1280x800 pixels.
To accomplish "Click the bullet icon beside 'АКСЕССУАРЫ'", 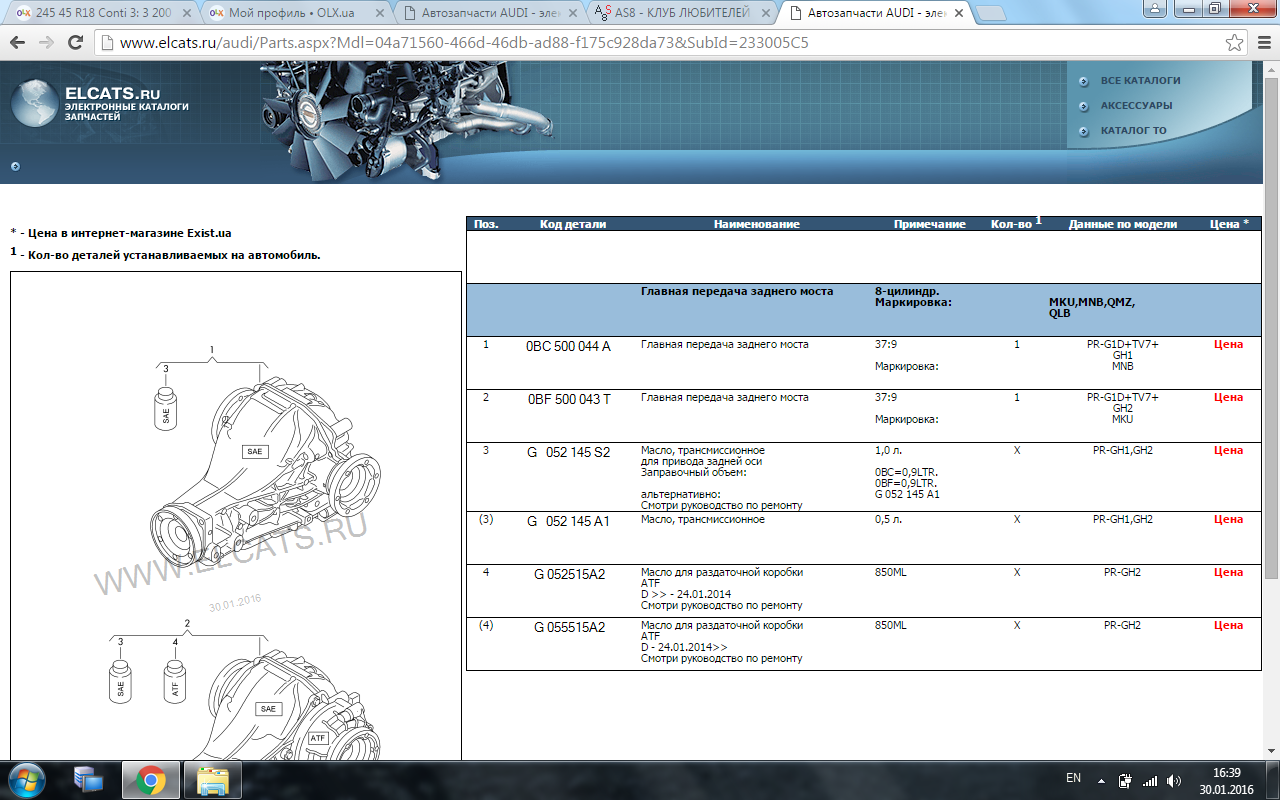I will point(1084,106).
